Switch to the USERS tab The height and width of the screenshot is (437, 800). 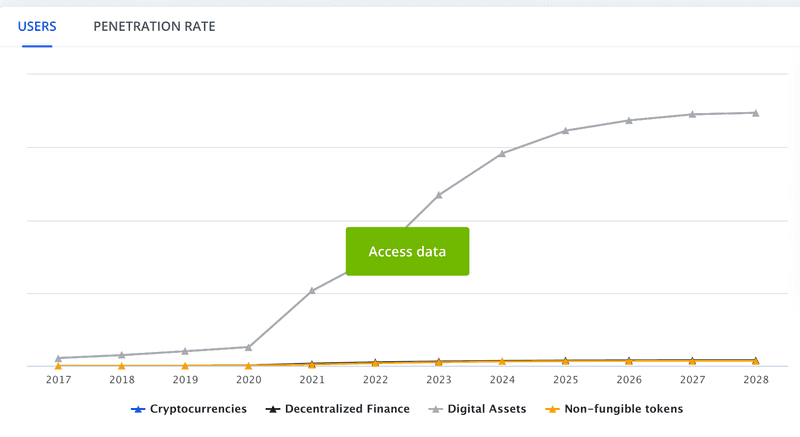(37, 27)
